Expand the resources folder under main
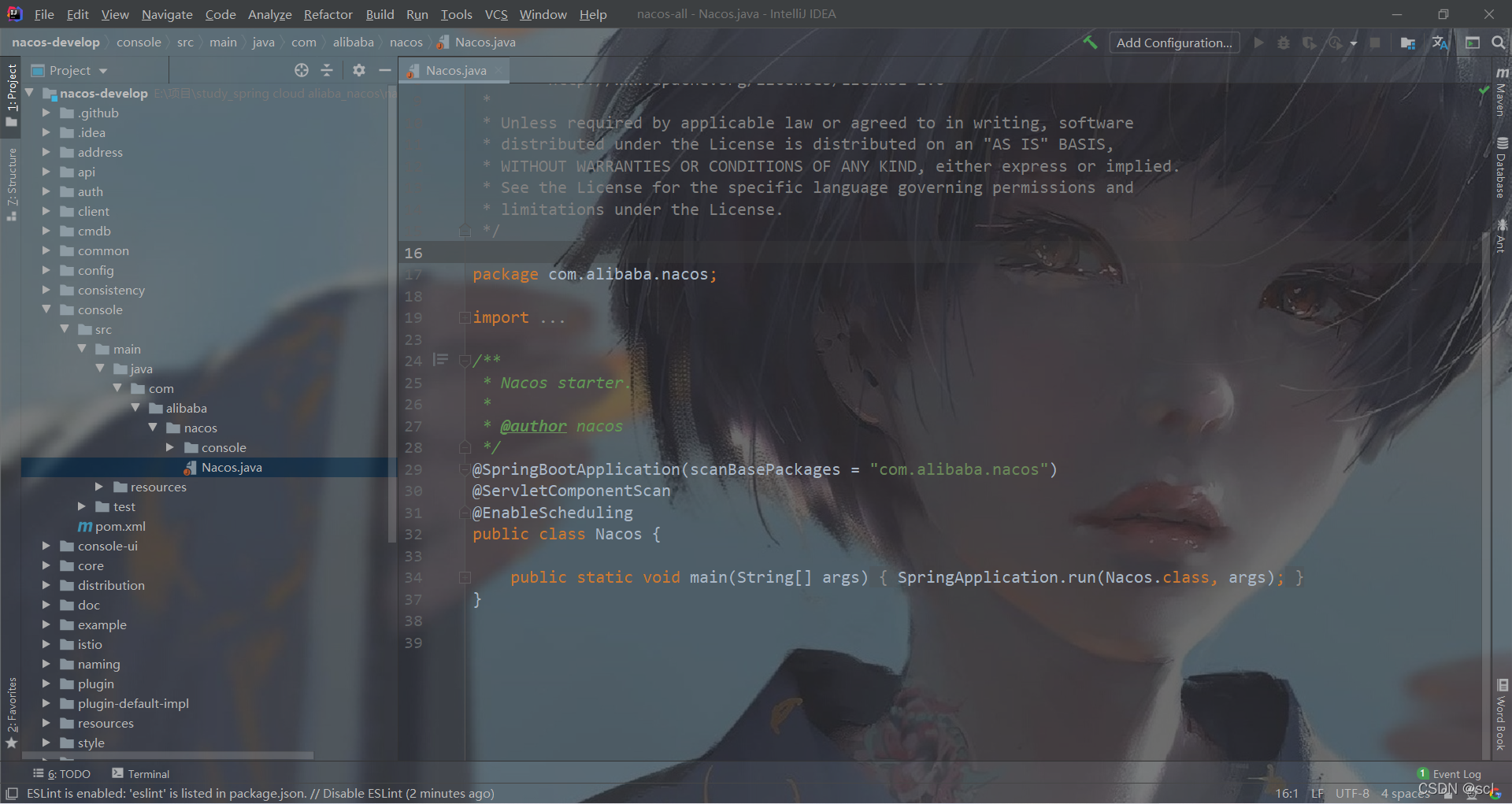 [99, 487]
